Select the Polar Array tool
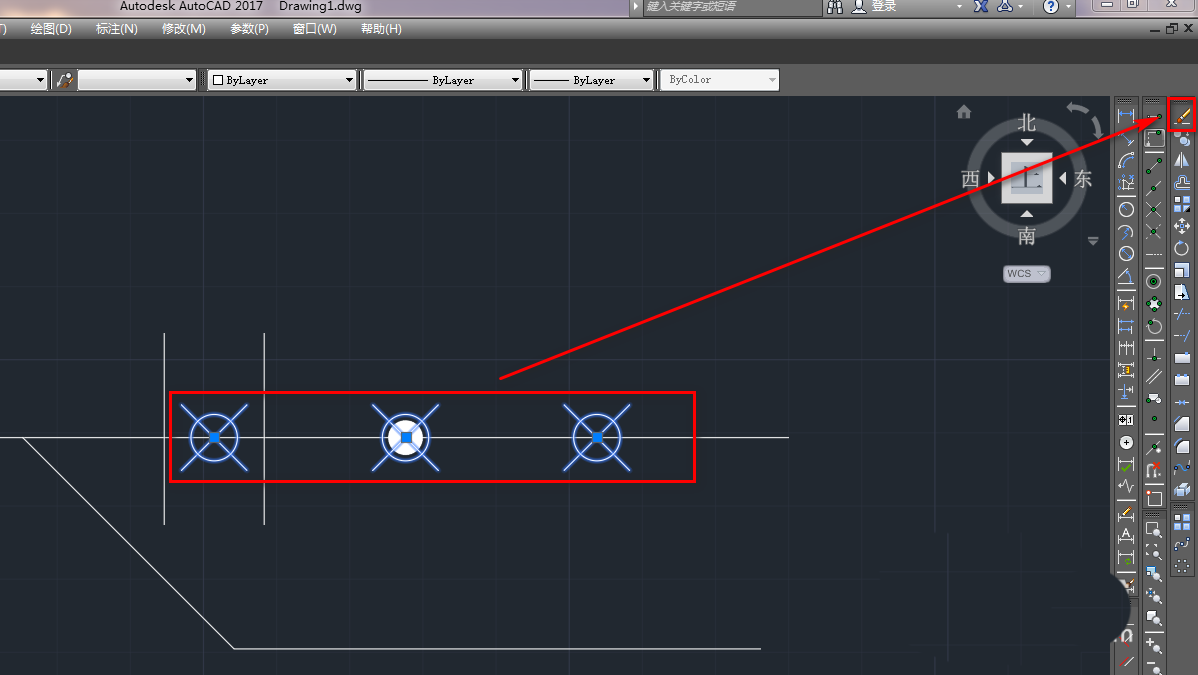The image size is (1198, 675). coord(1182,566)
